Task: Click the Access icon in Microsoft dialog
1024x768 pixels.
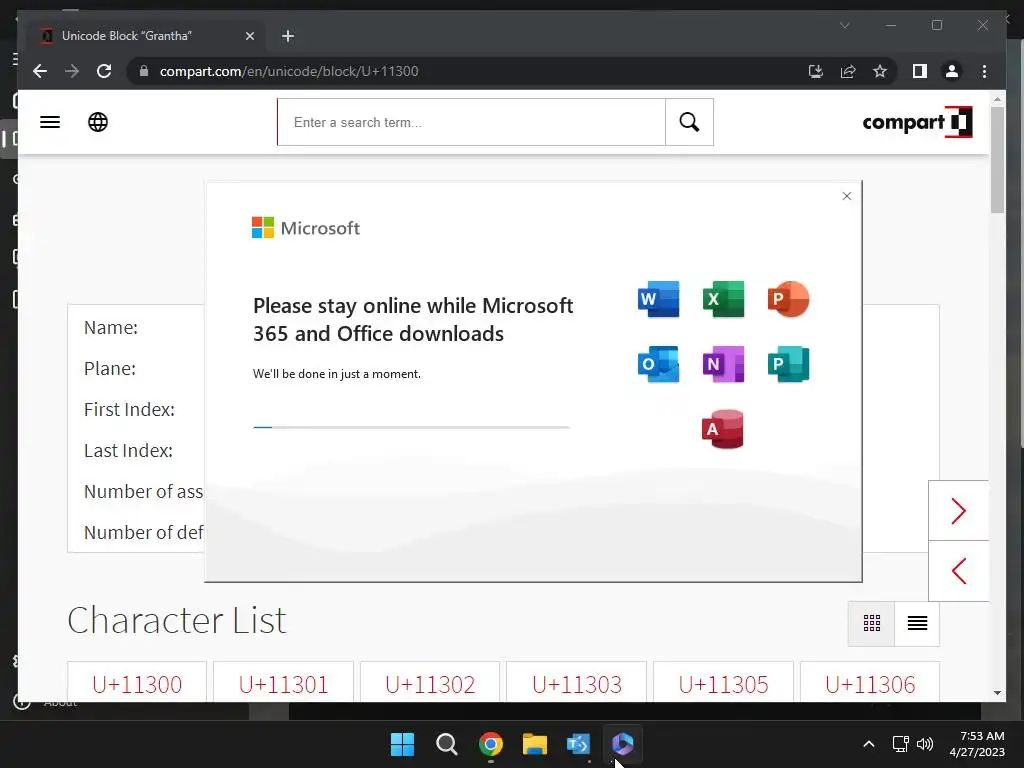Action: [x=722, y=429]
